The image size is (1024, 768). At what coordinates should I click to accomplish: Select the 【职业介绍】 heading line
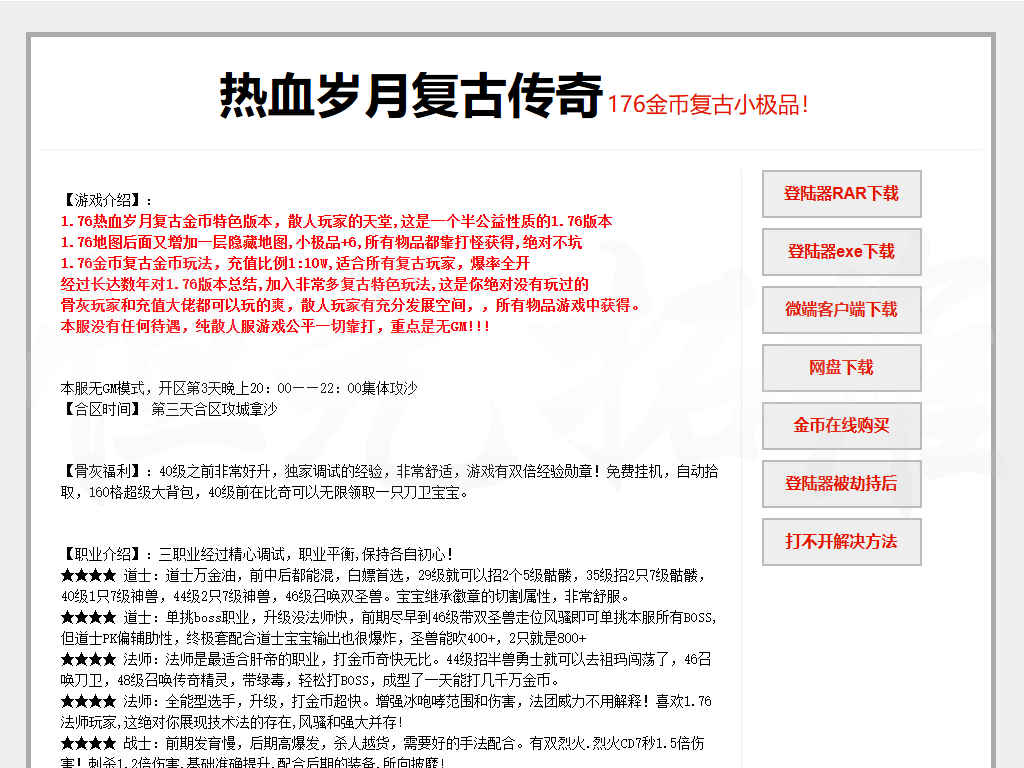[257, 554]
